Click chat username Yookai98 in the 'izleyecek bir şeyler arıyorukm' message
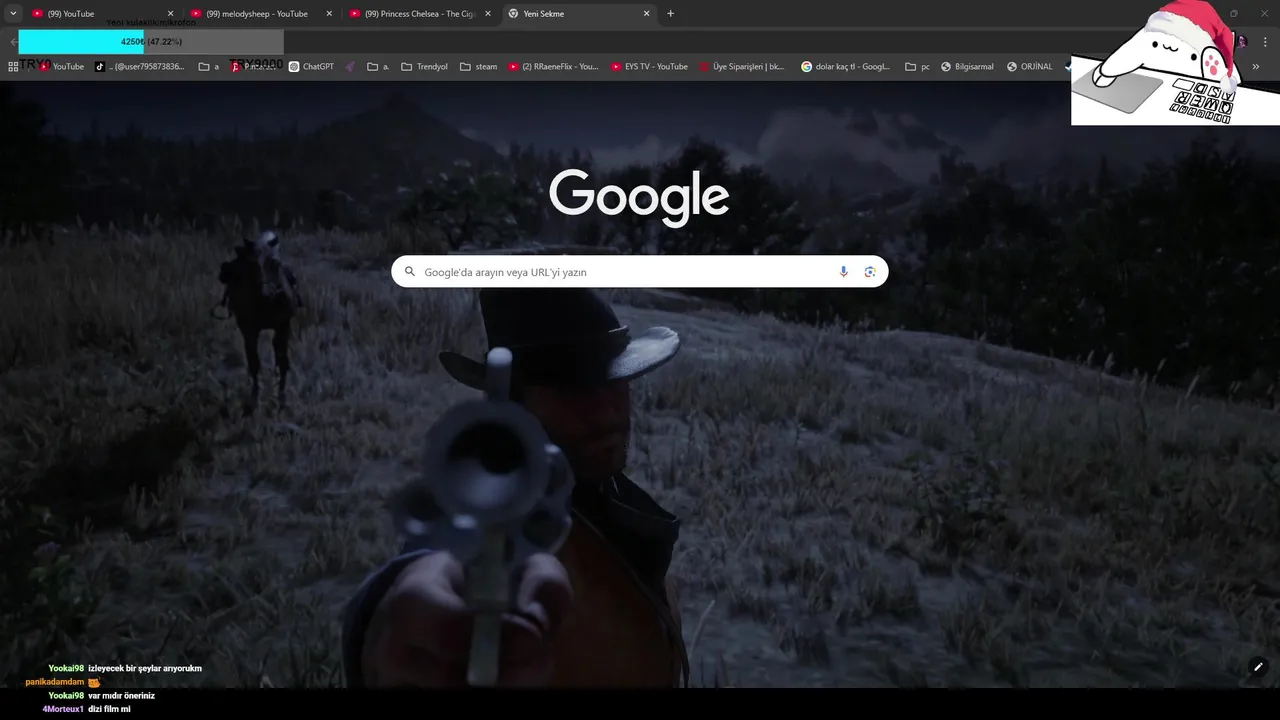Screen dimensions: 1280x720 point(66,668)
